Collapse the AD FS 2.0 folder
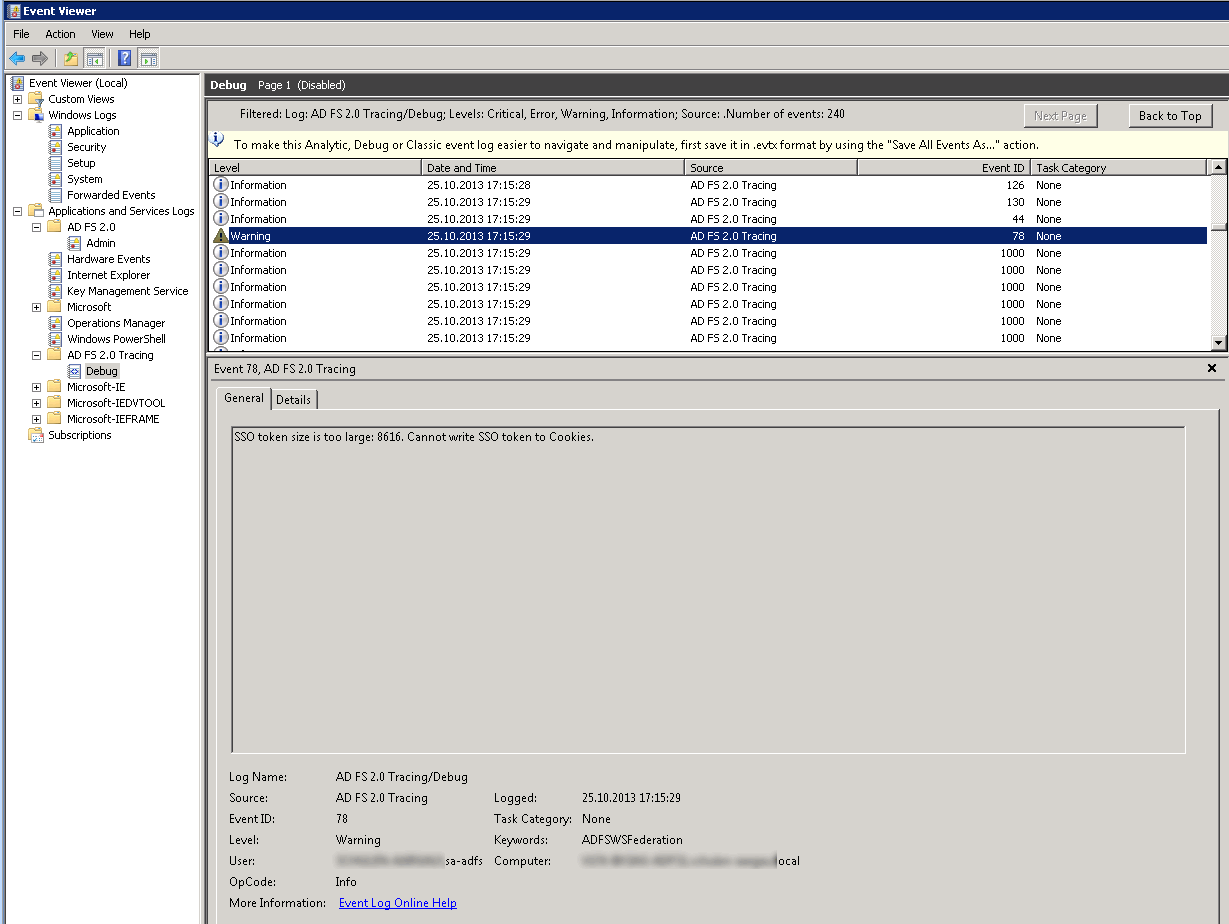This screenshot has width=1229, height=924. pos(36,227)
